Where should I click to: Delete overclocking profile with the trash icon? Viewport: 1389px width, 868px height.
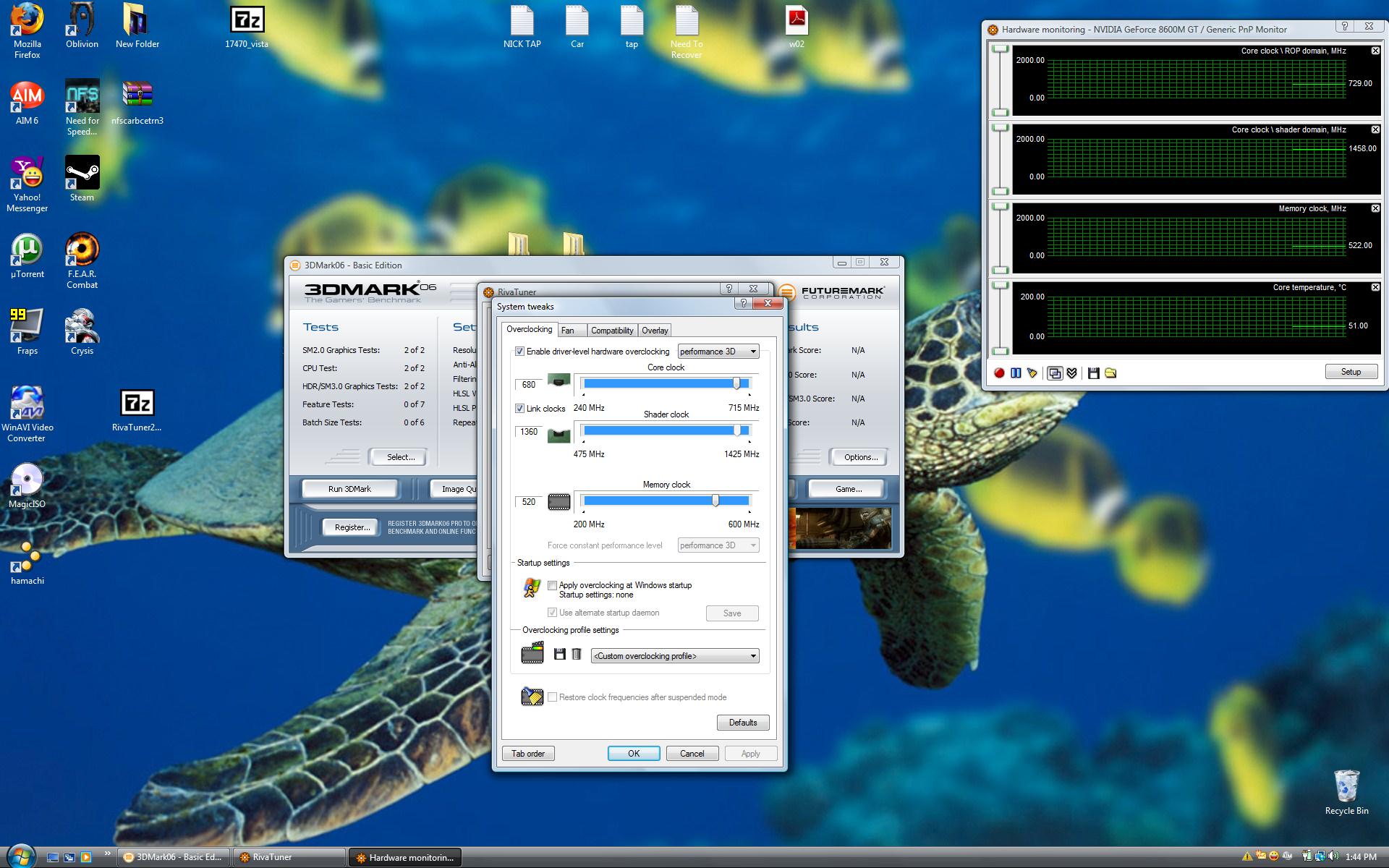pos(577,655)
